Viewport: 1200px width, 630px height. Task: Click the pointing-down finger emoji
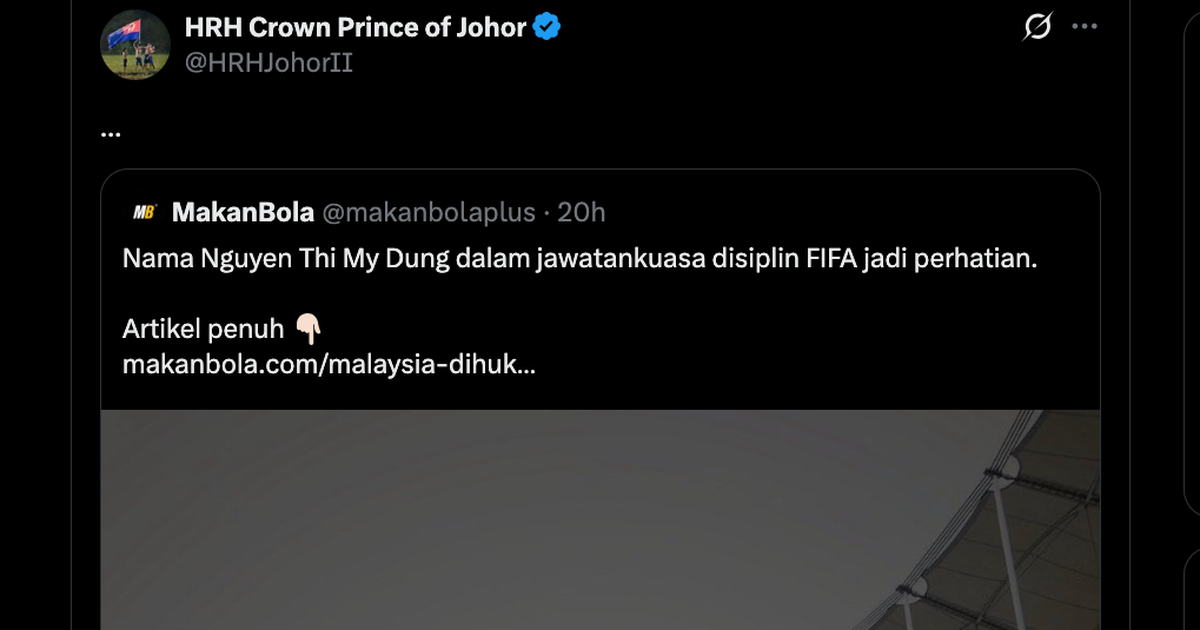tap(308, 328)
